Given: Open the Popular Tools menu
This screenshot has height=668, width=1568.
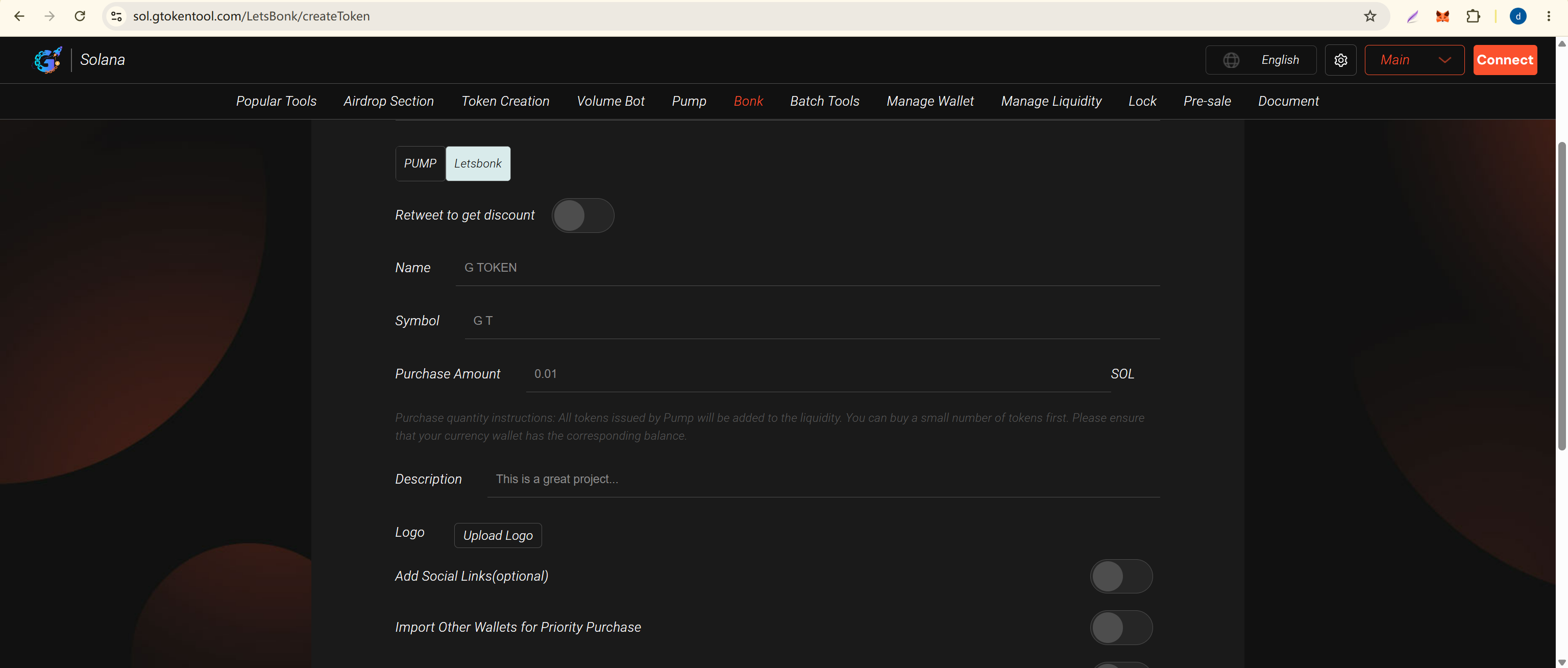Looking at the screenshot, I should (x=276, y=101).
